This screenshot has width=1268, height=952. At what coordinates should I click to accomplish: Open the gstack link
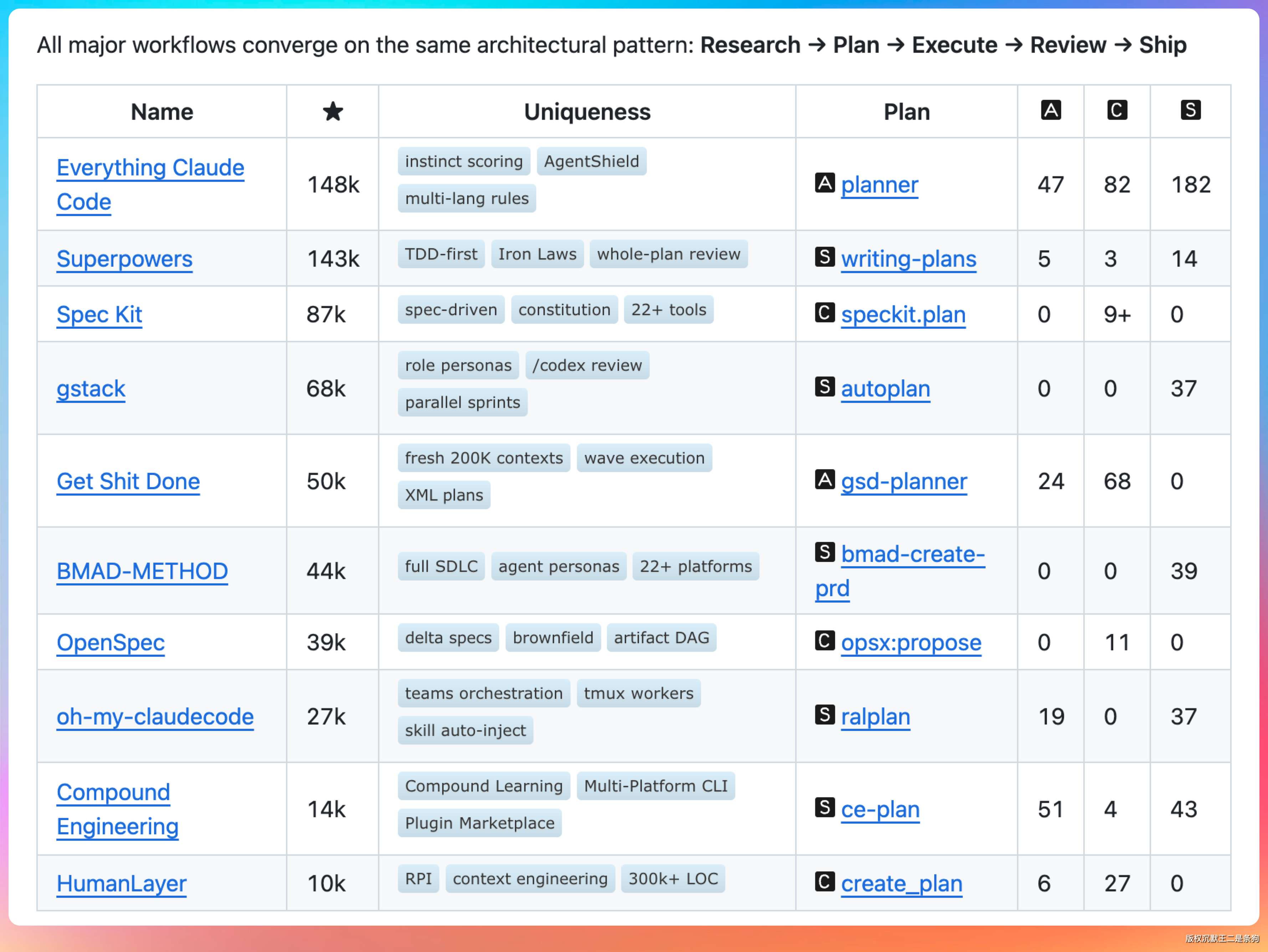coord(91,389)
